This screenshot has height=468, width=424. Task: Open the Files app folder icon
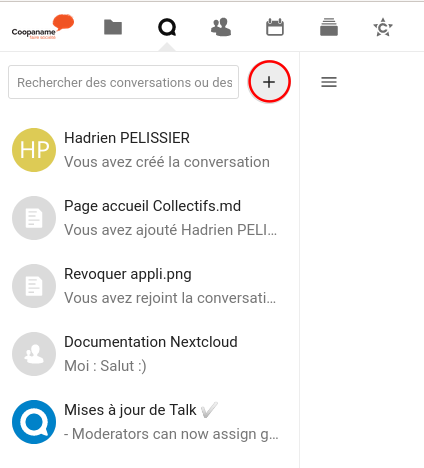point(113,27)
